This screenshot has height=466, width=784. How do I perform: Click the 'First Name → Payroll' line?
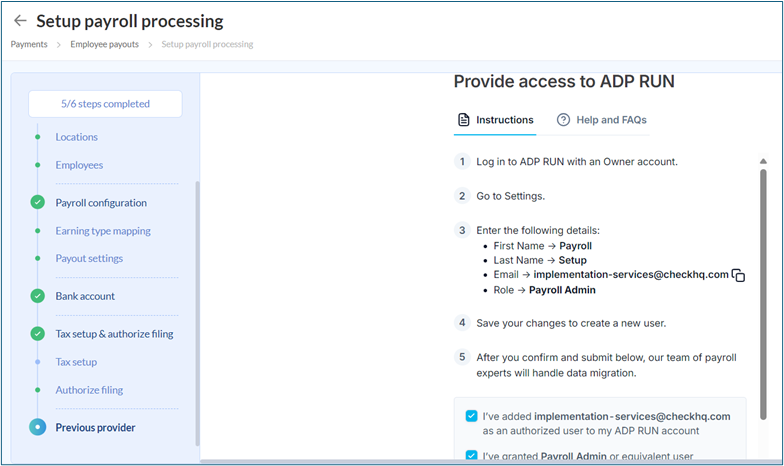tap(542, 246)
